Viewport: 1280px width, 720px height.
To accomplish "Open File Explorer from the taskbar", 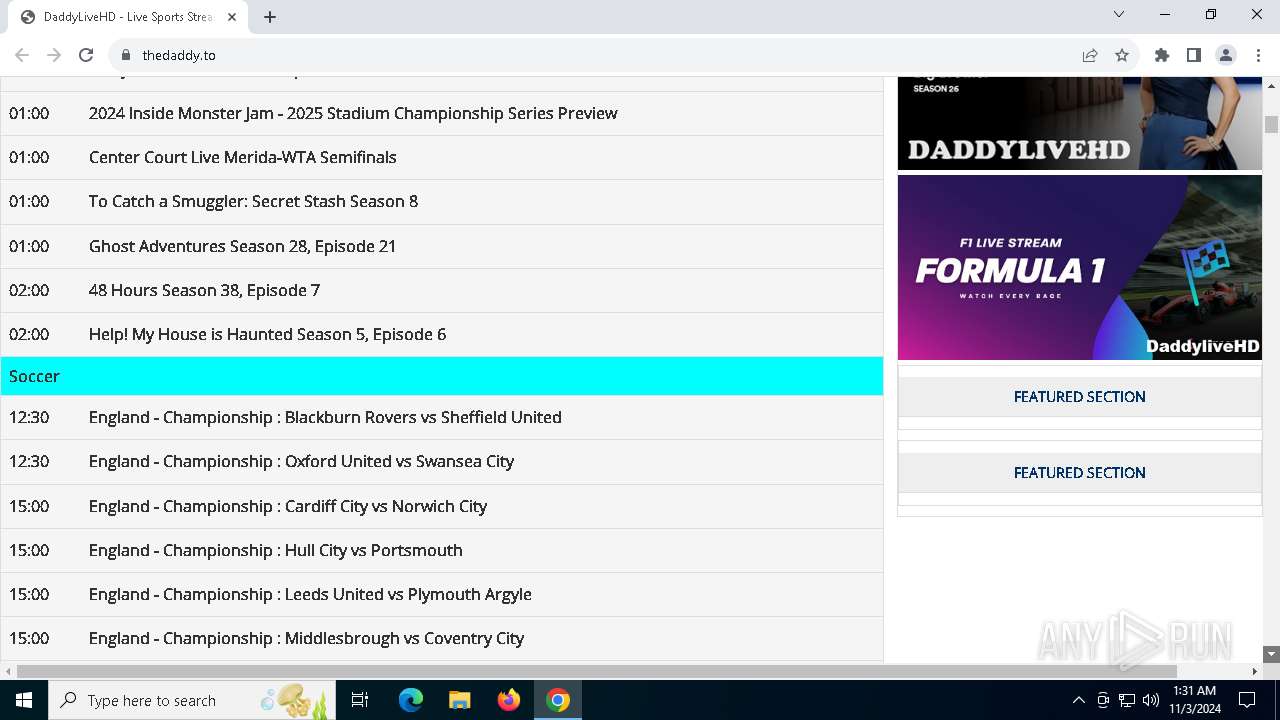I will 460,700.
